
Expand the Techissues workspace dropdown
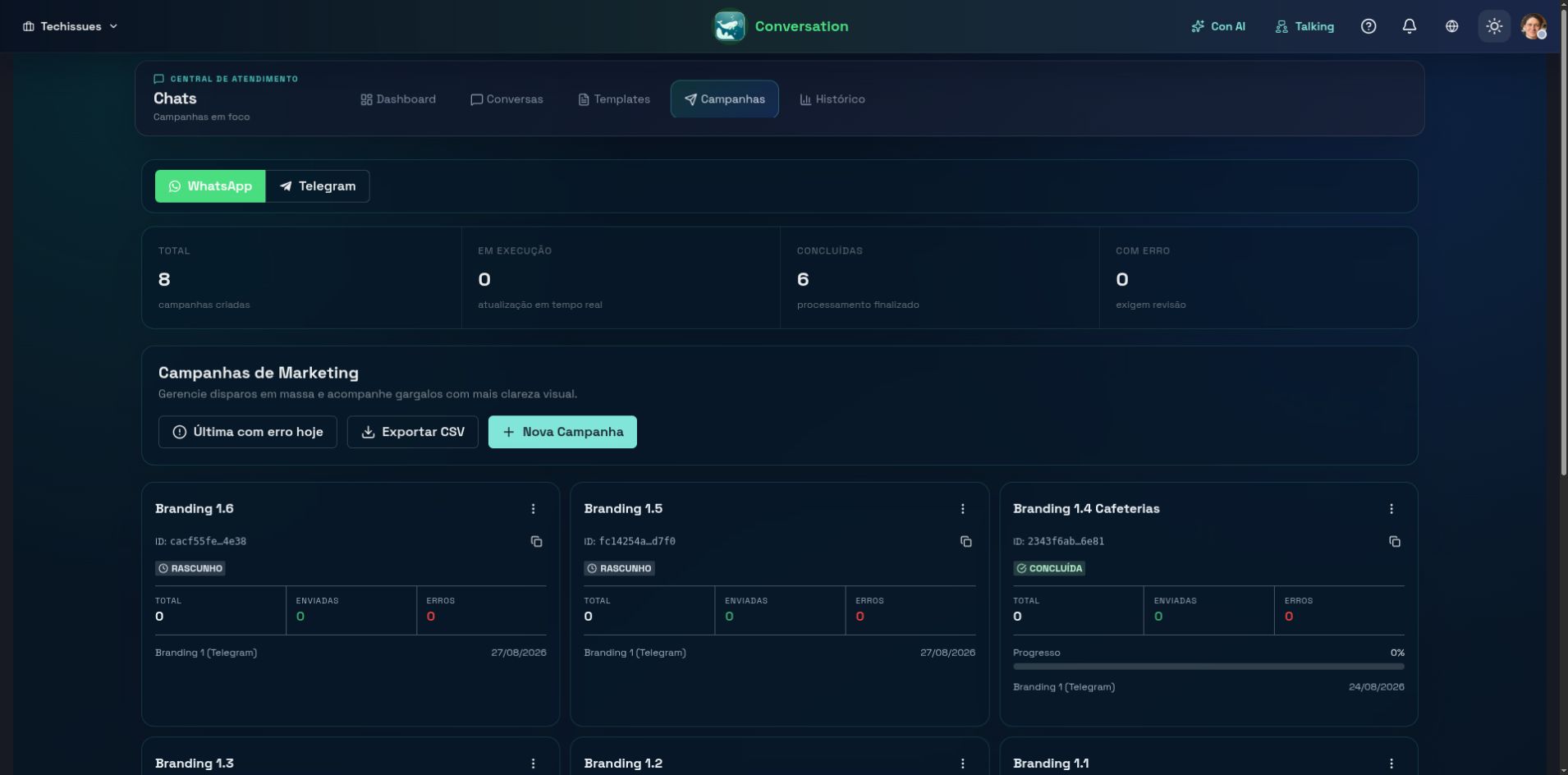tap(71, 26)
